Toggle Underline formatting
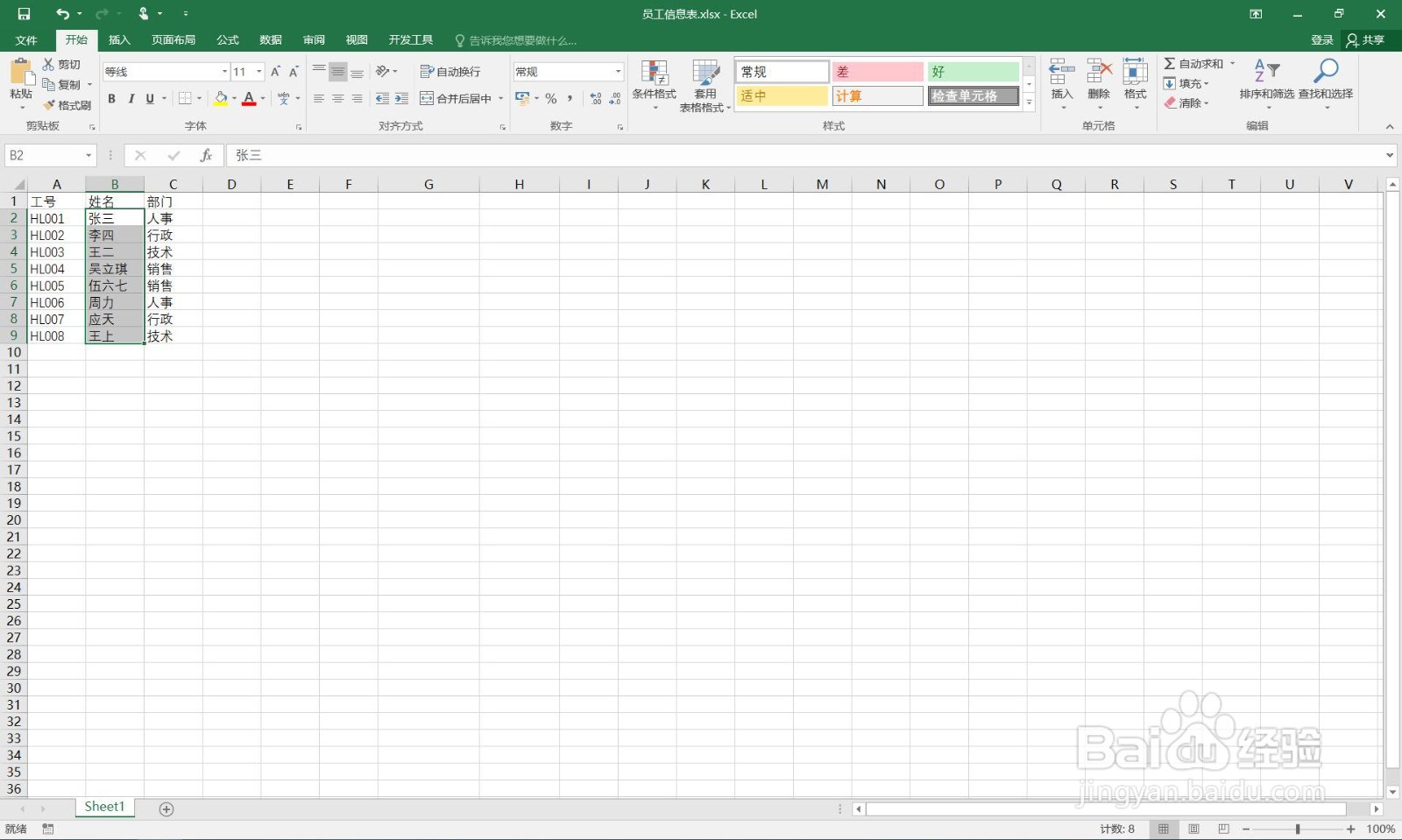The height and width of the screenshot is (840, 1402). tap(150, 99)
